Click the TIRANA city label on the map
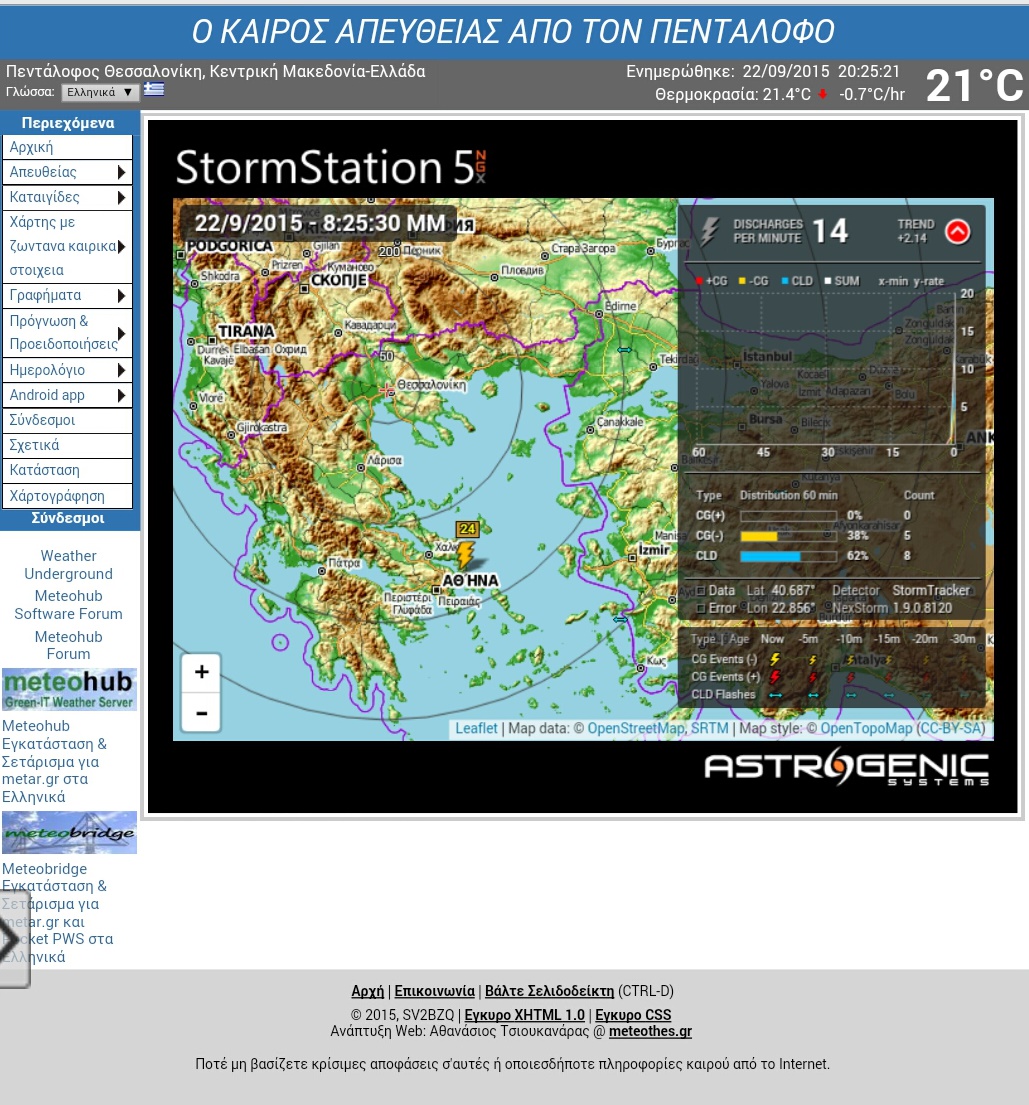Image resolution: width=1029 pixels, height=1105 pixels. pyautogui.click(x=245, y=331)
